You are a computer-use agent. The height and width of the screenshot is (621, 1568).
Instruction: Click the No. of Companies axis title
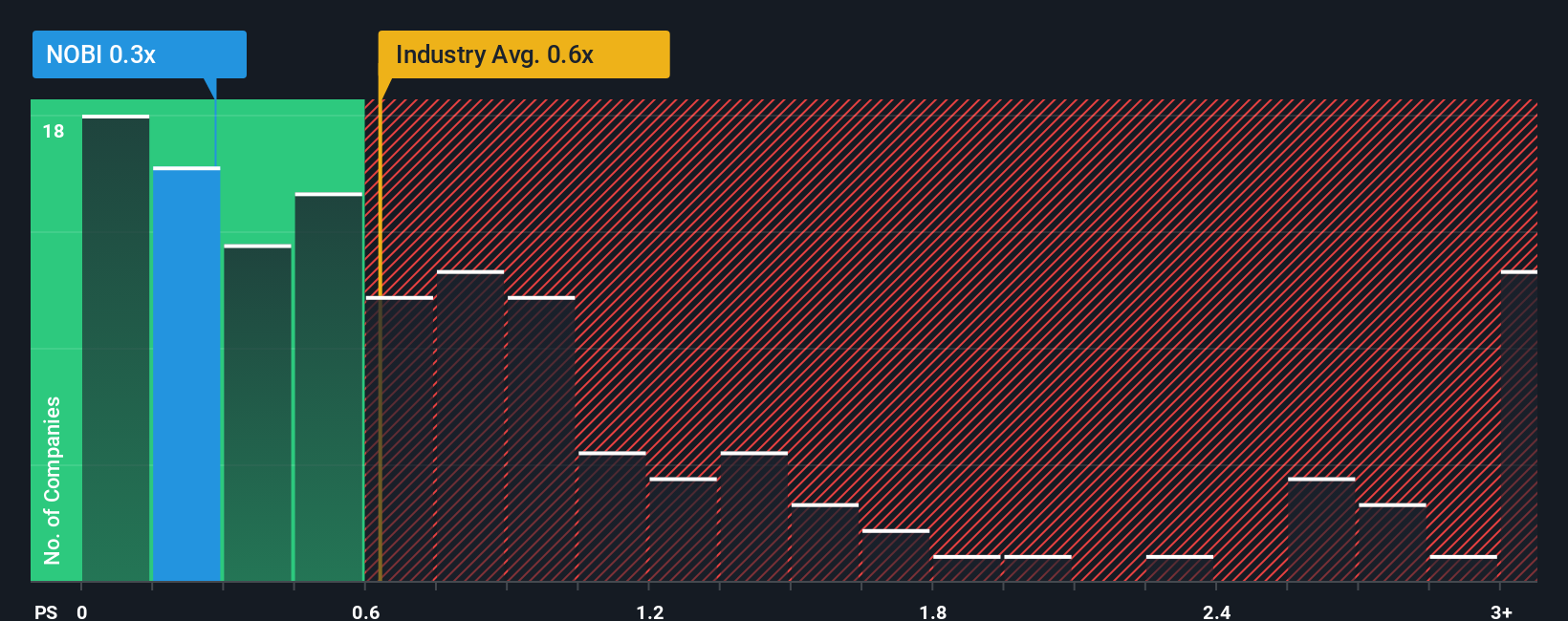[53, 480]
